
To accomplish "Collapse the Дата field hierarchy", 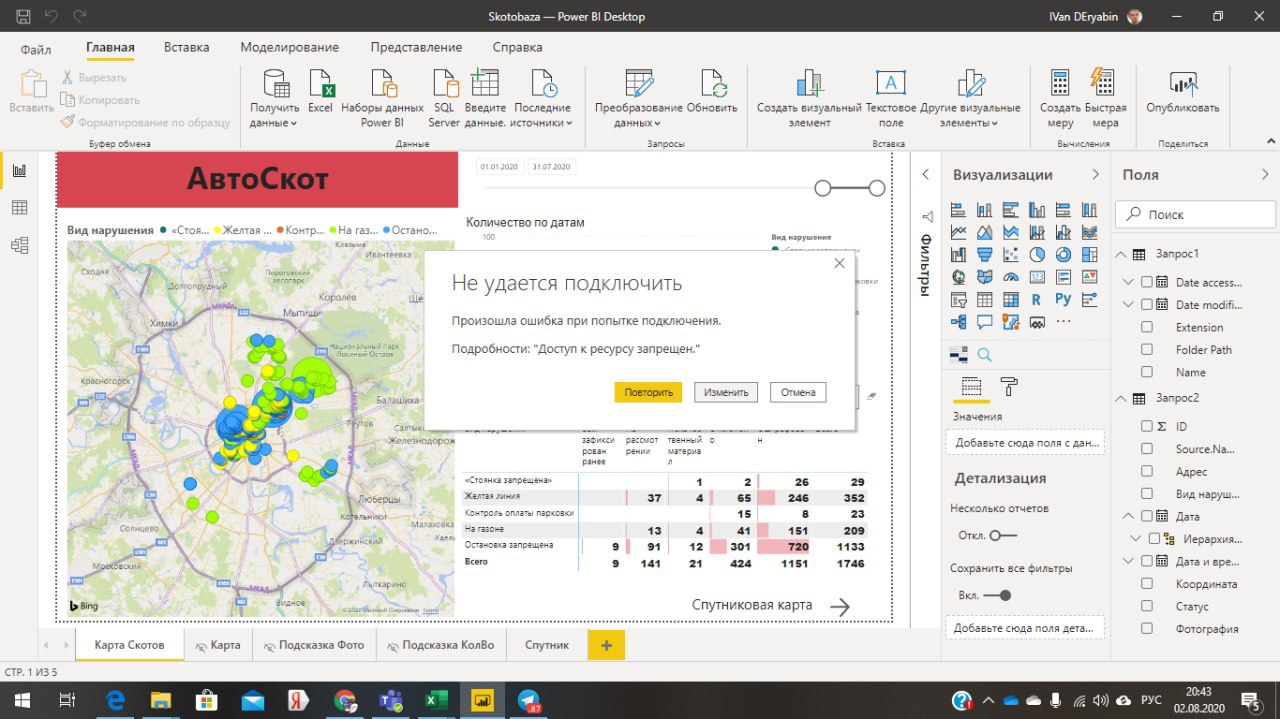I will 1130,516.
